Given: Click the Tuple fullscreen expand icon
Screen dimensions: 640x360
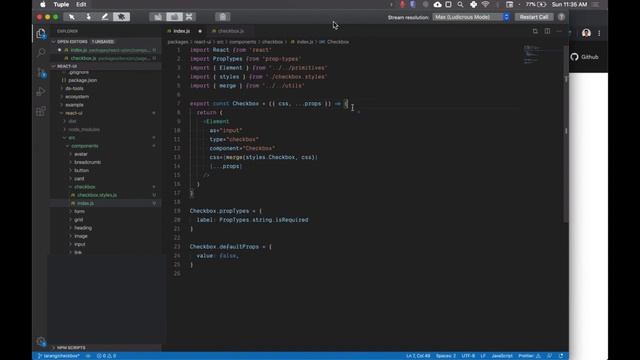Looking at the screenshot, I should [189, 17].
